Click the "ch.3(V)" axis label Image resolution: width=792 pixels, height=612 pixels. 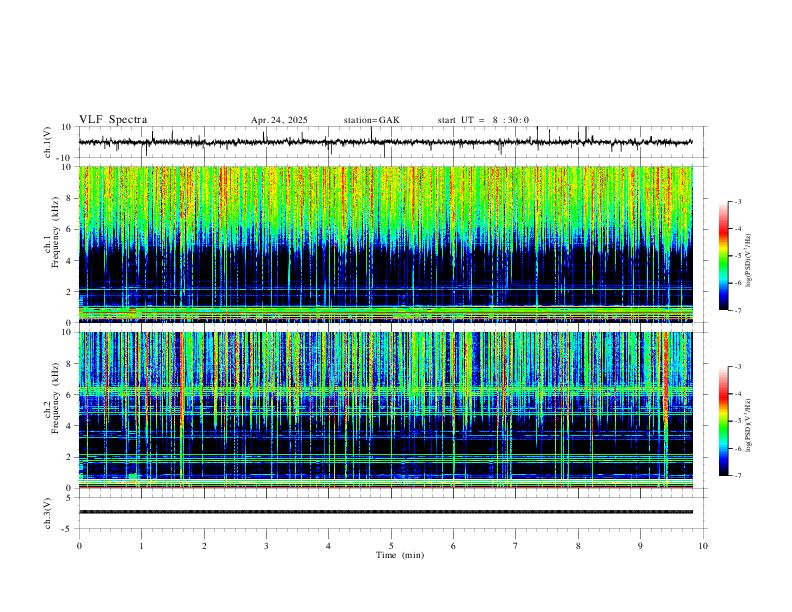[48, 513]
